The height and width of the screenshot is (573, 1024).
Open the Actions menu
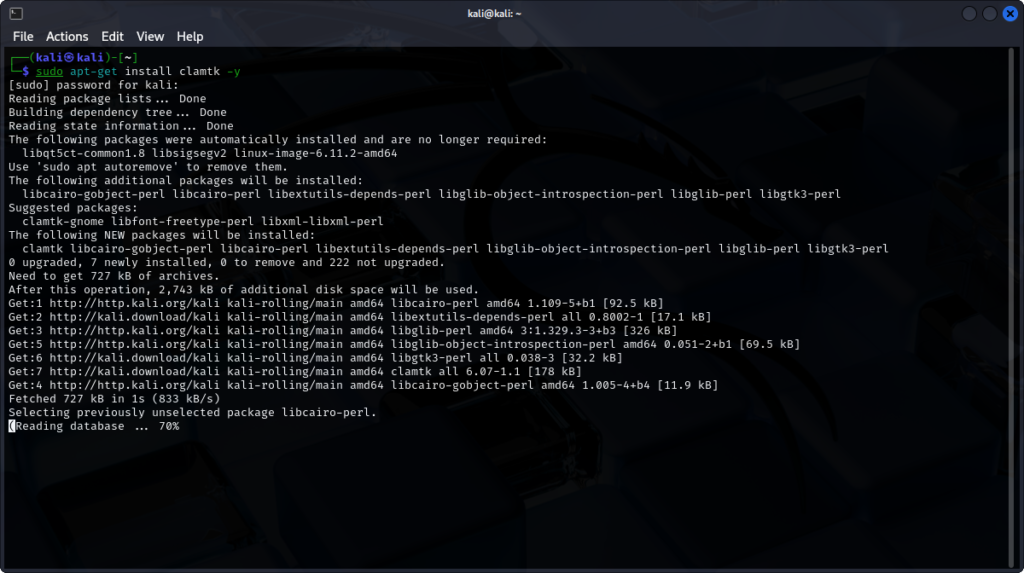(67, 36)
